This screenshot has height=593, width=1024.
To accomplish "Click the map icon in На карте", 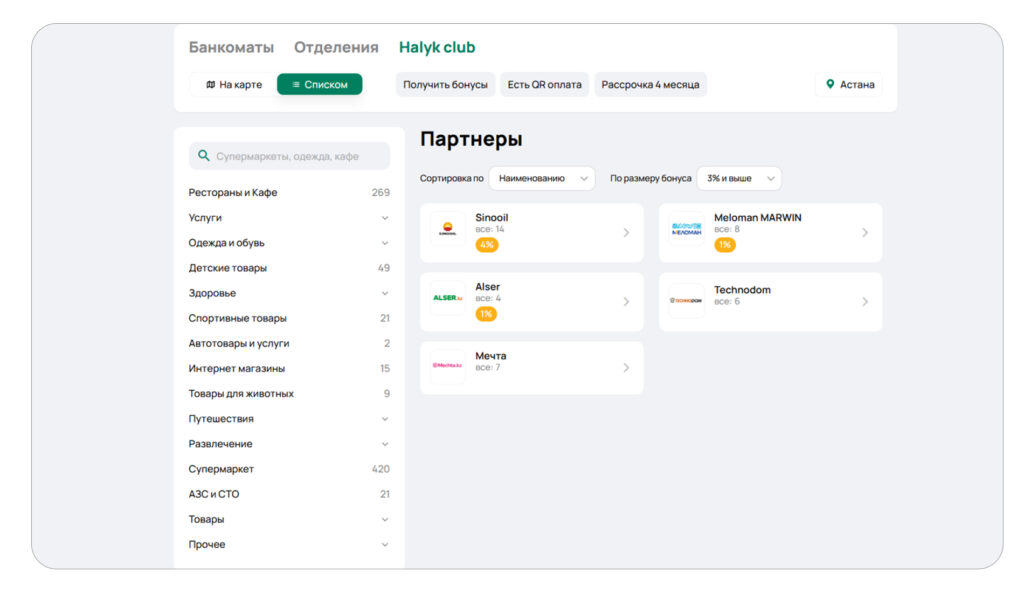I will [x=210, y=84].
